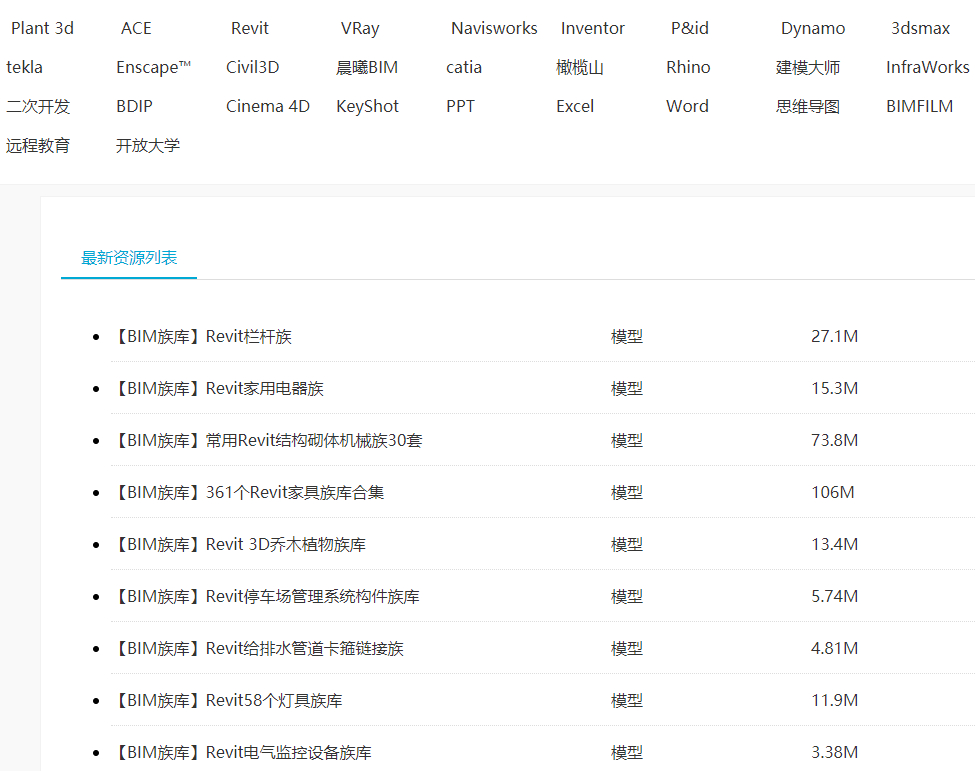This screenshot has height=771, width=975.
Task: Go to the InfraWorks category
Action: [927, 67]
